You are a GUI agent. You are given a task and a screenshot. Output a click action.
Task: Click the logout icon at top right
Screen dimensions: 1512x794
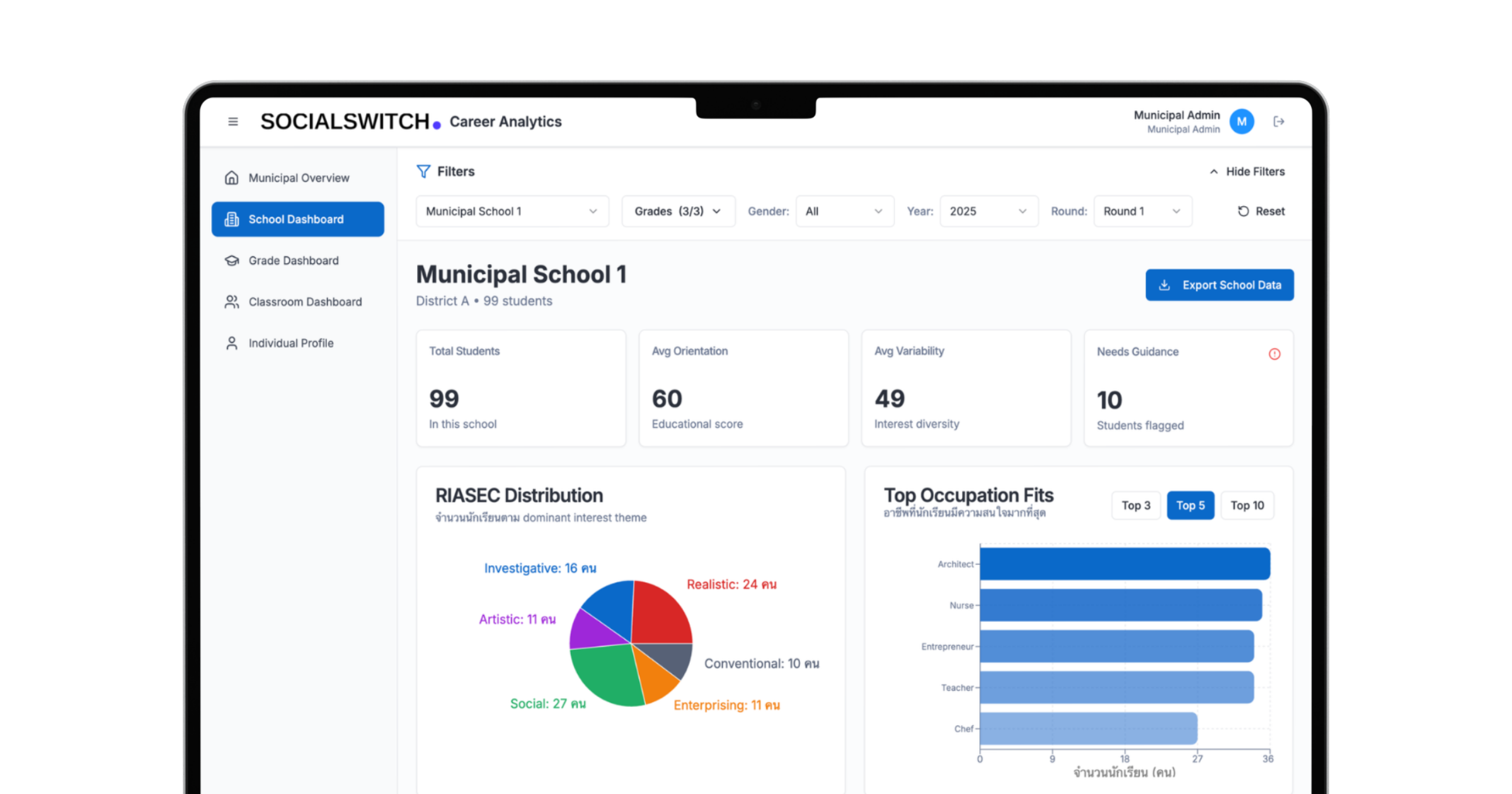tap(1279, 121)
